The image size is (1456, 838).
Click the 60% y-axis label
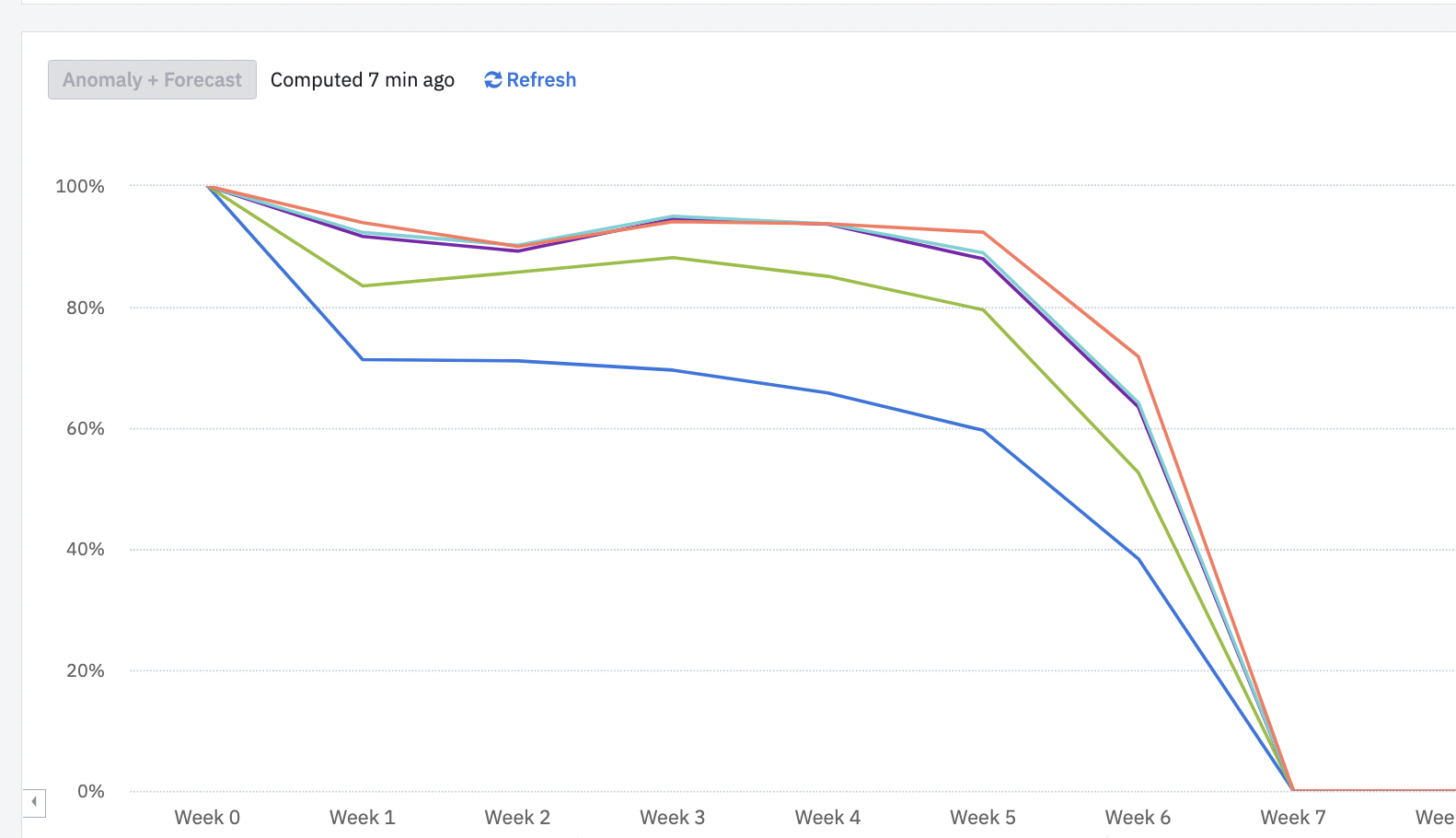point(85,428)
